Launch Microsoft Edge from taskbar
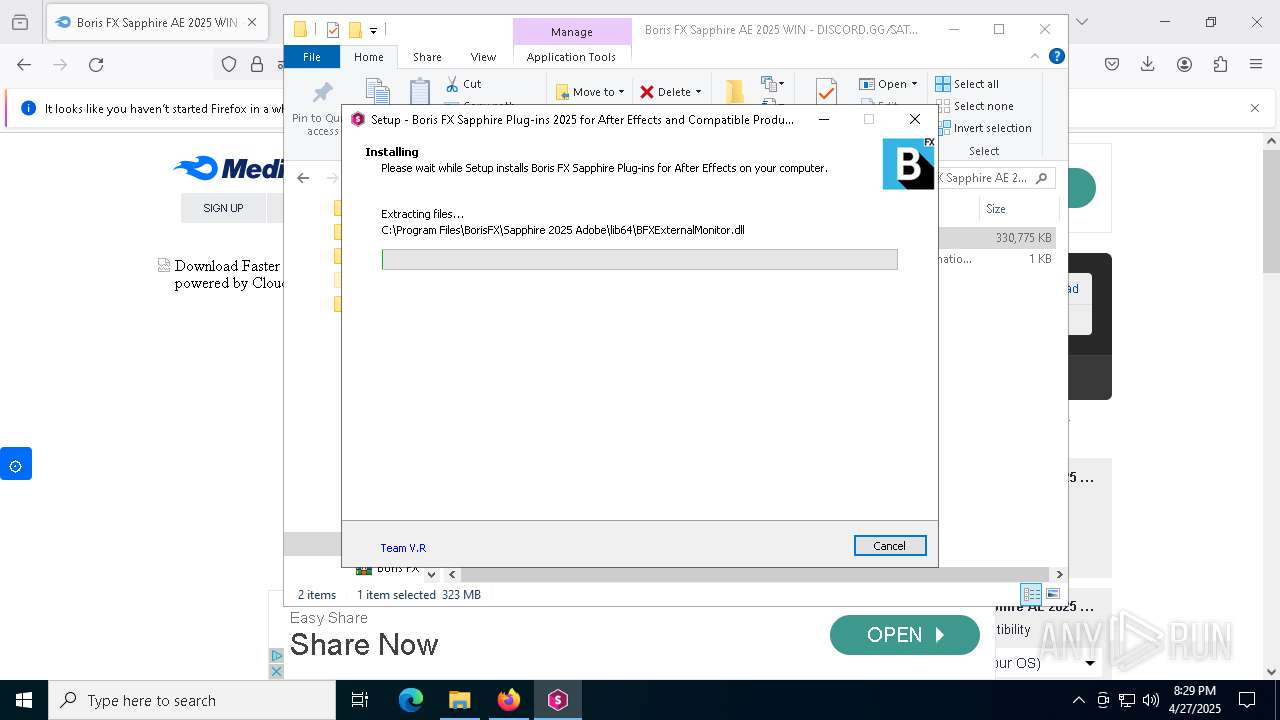 point(411,700)
